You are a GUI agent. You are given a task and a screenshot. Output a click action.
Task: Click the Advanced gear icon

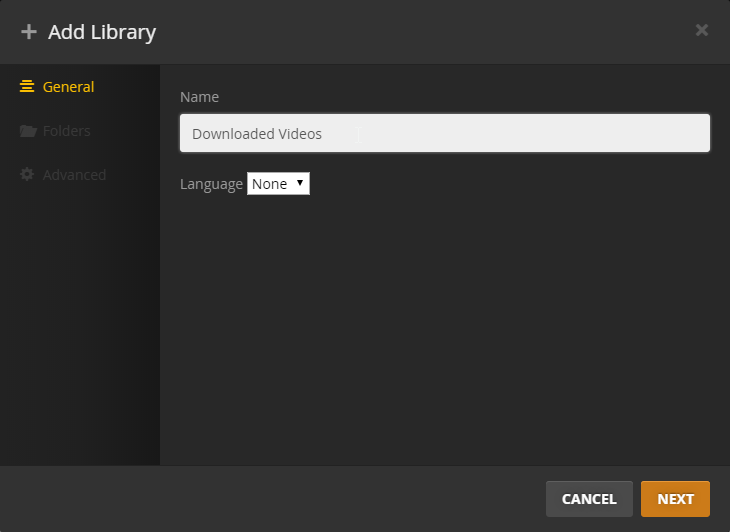click(27, 175)
